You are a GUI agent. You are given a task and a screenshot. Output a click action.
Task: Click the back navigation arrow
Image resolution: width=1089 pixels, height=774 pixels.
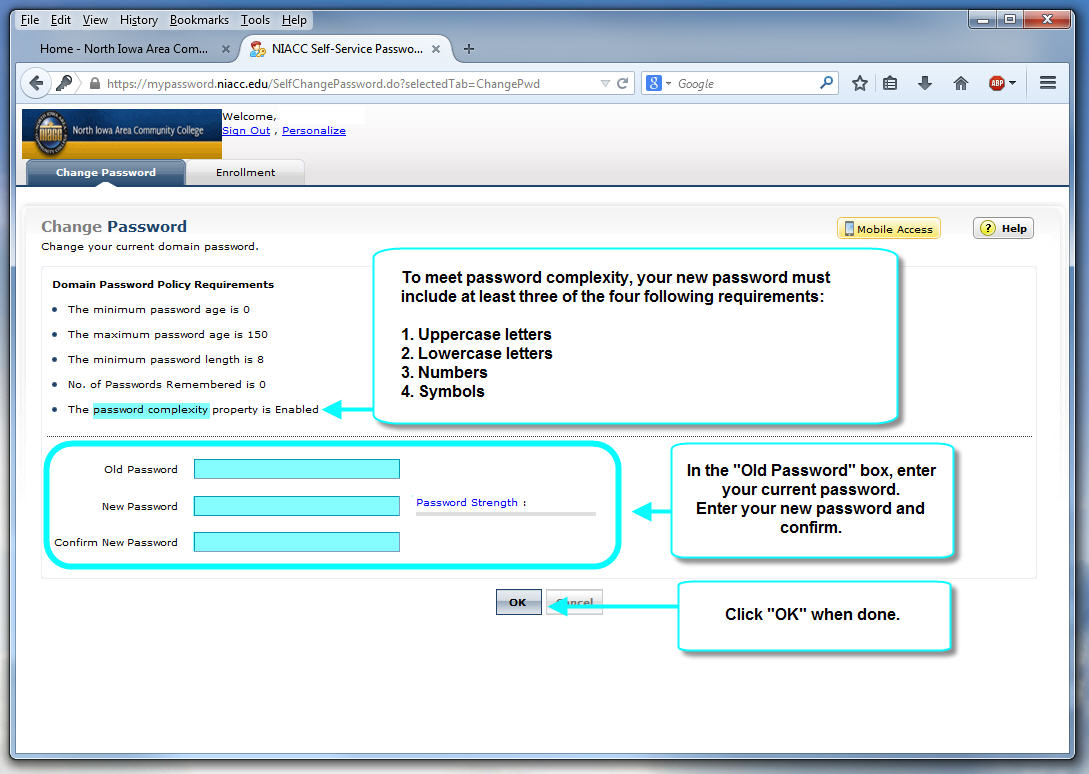[x=37, y=83]
